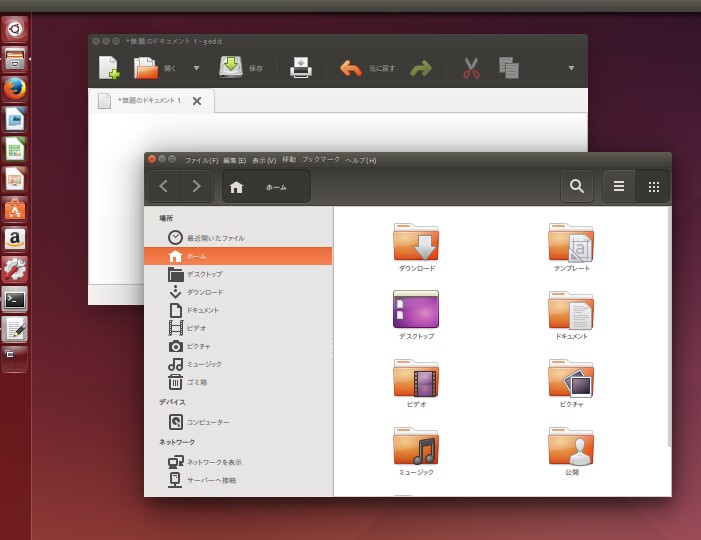
Task: Open Terminal from the launcher
Action: click(15, 299)
